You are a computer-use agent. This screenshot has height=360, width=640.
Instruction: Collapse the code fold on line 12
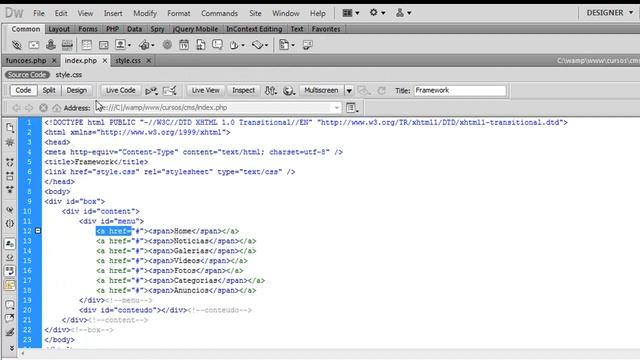pyautogui.click(x=38, y=231)
